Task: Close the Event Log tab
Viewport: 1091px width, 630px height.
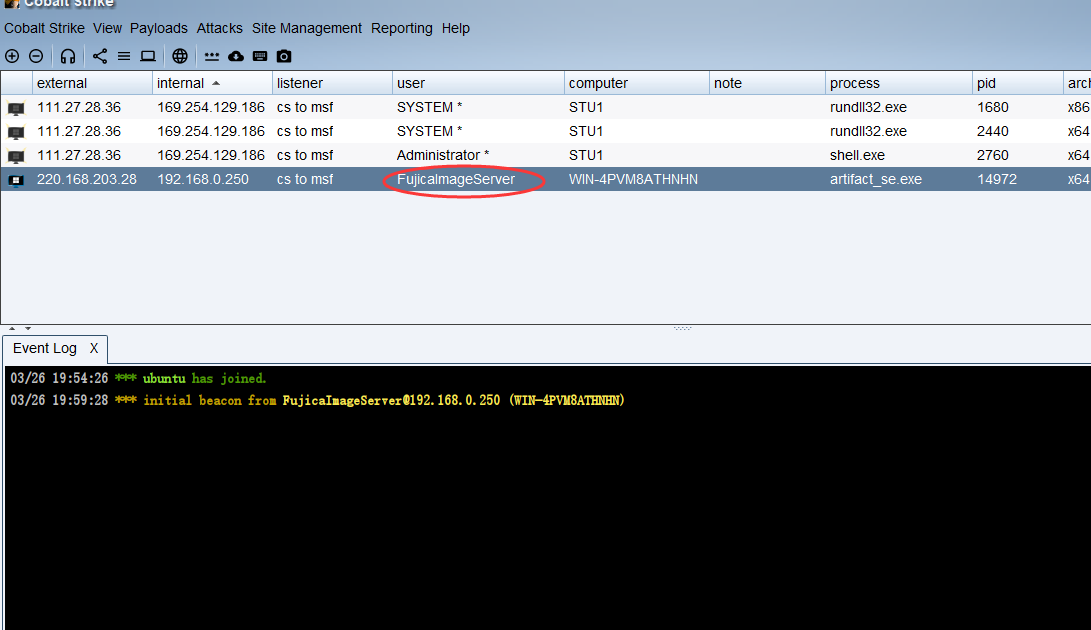Action: (x=94, y=348)
